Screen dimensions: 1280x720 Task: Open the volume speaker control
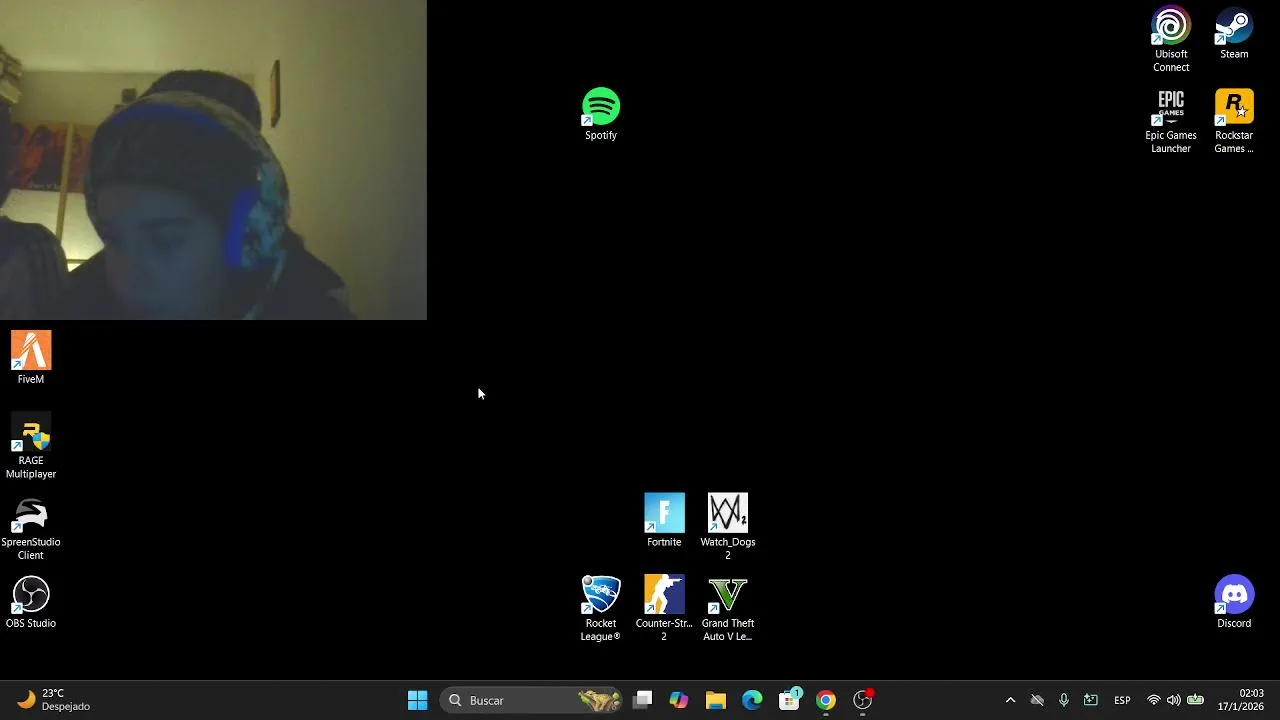click(1174, 700)
